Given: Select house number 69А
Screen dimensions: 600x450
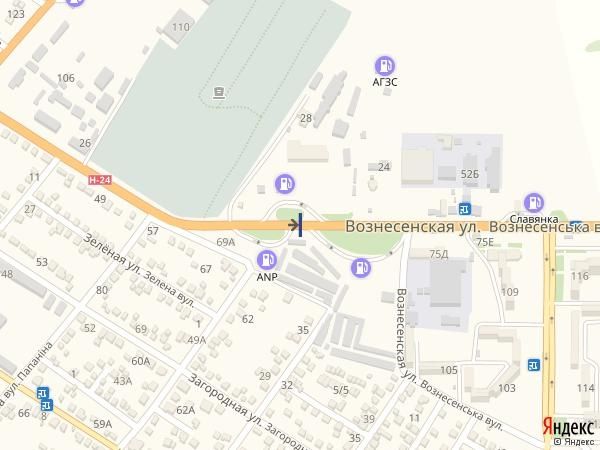Looking at the screenshot, I should (226, 242).
